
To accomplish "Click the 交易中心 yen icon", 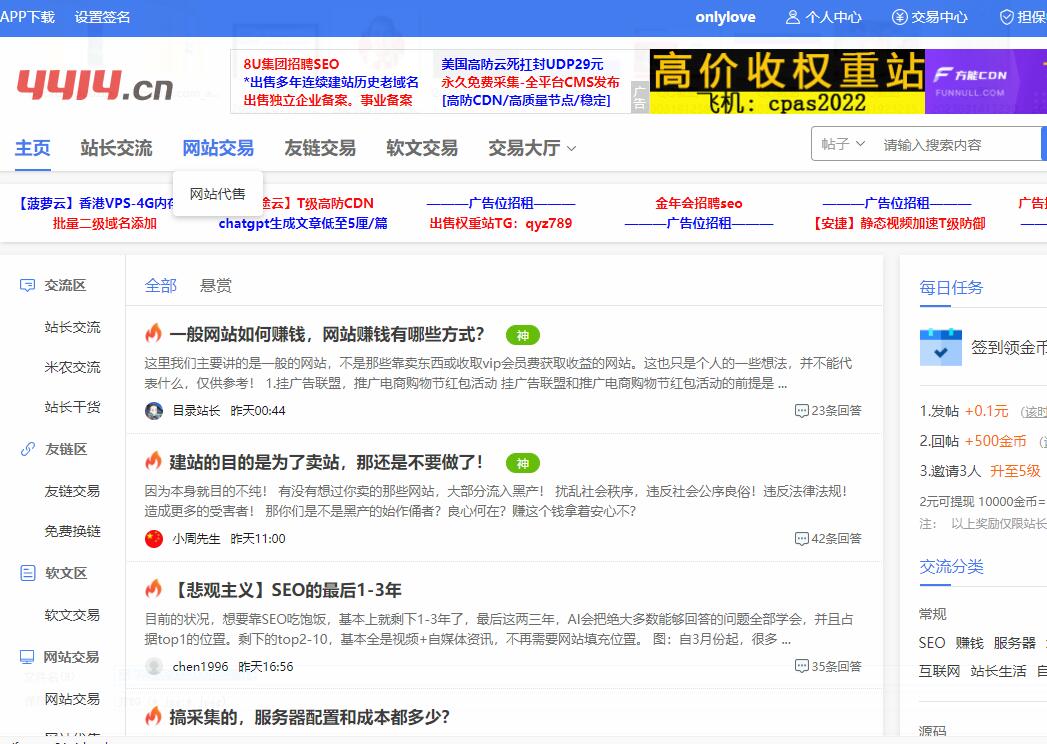I will 900,17.
